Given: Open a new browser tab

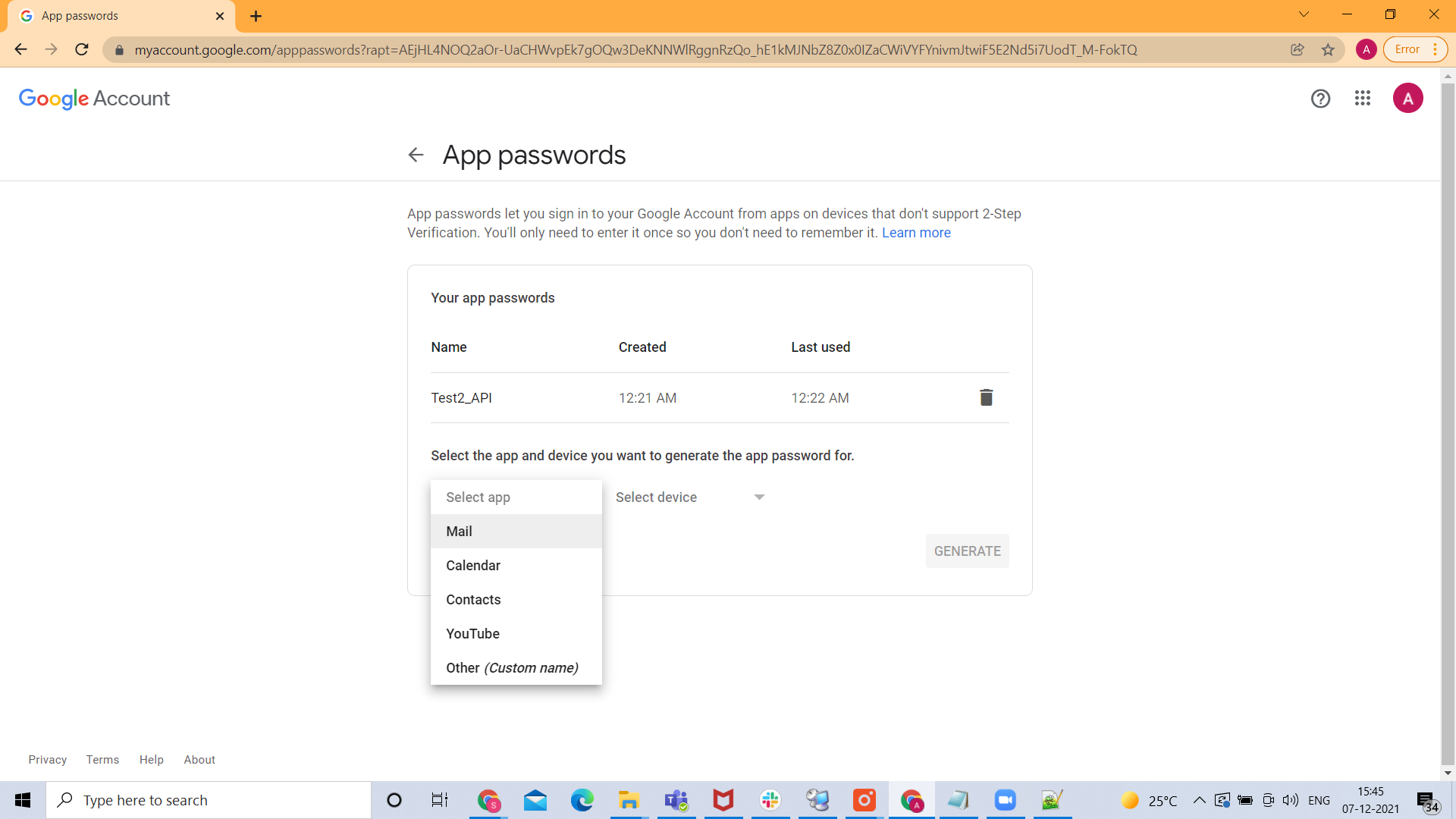Looking at the screenshot, I should pyautogui.click(x=256, y=16).
